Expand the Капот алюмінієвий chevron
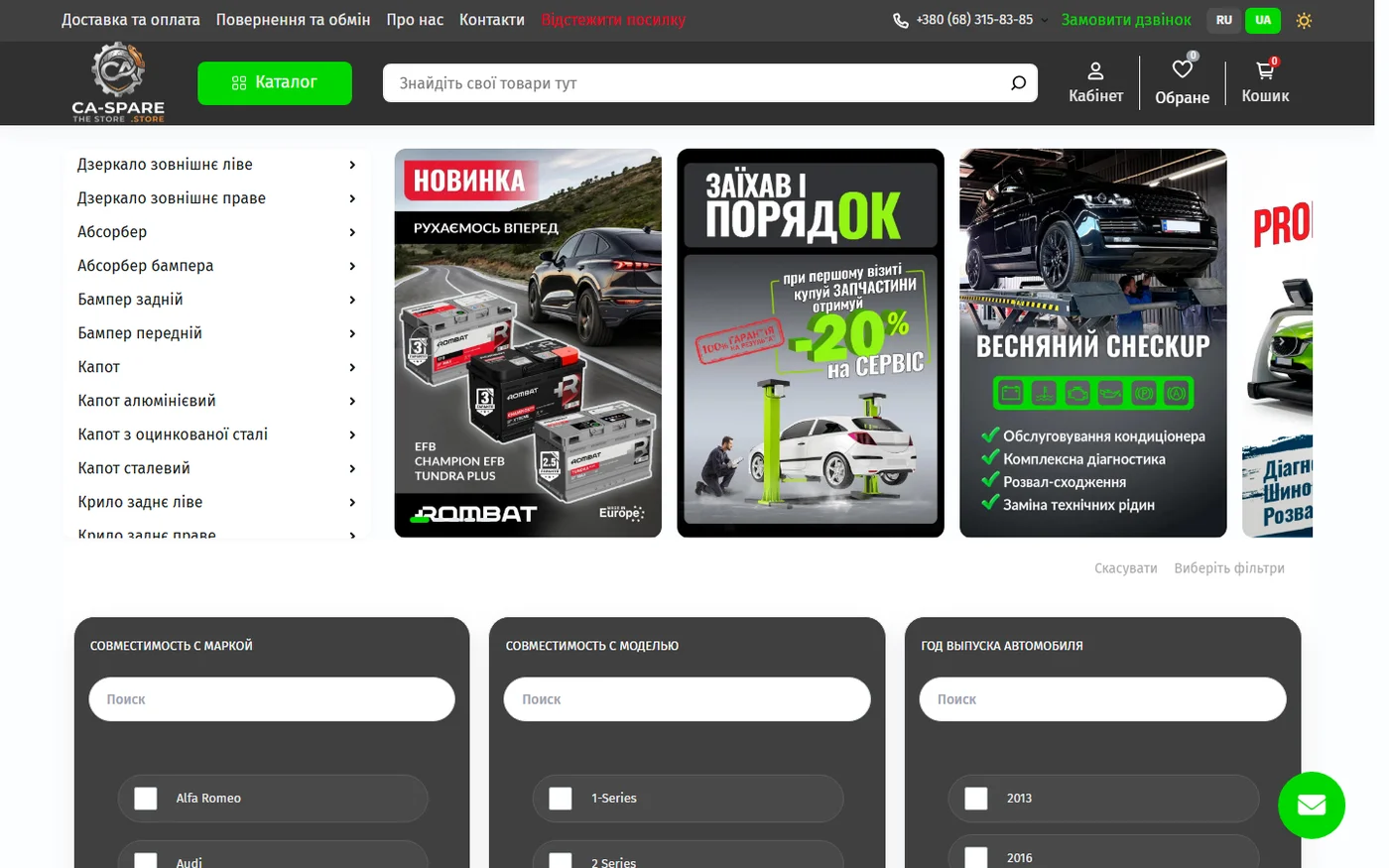The image size is (1389, 868). coord(352,401)
